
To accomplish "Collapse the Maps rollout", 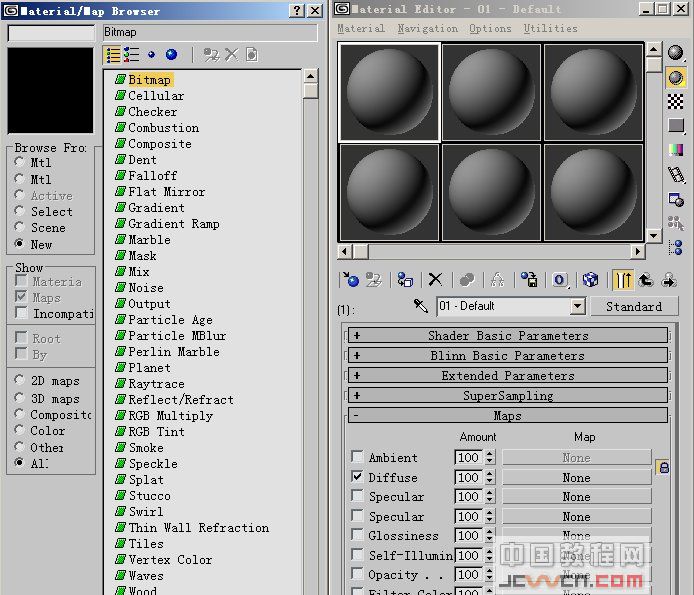I will tap(508, 415).
